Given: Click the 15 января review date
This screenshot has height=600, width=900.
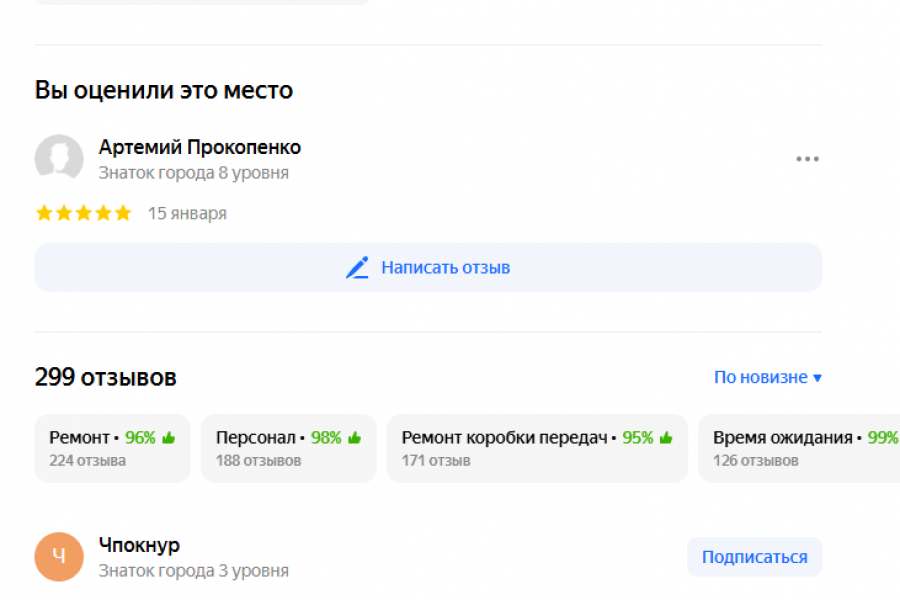Looking at the screenshot, I should (x=187, y=213).
